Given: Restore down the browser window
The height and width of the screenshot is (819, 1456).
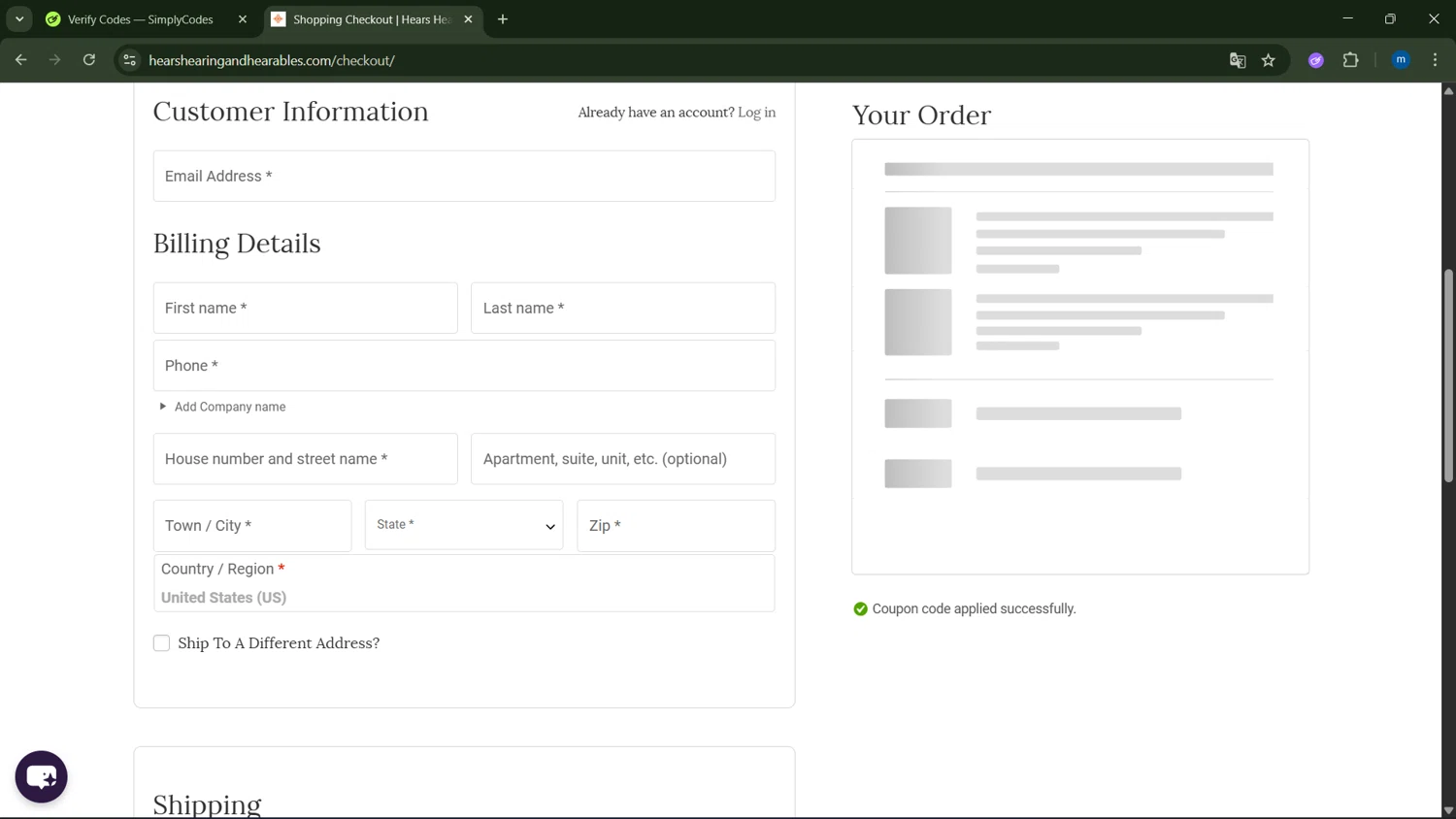Looking at the screenshot, I should [1390, 18].
